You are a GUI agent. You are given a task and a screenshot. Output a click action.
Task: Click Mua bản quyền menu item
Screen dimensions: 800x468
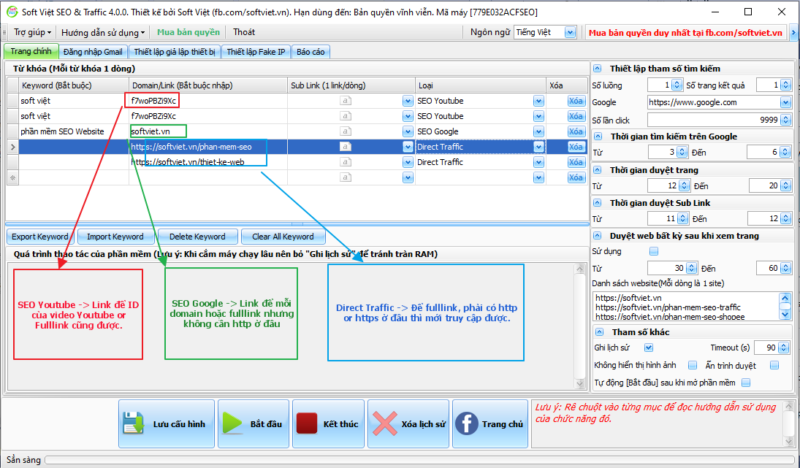(x=188, y=32)
